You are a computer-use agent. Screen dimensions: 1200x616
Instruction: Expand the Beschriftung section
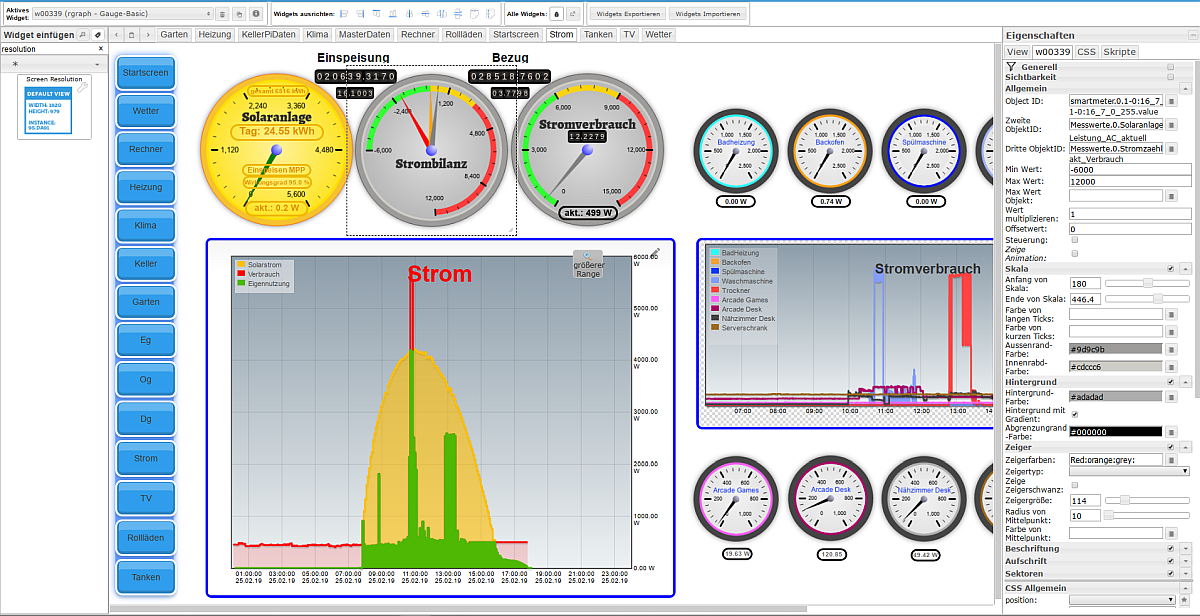click(1185, 548)
